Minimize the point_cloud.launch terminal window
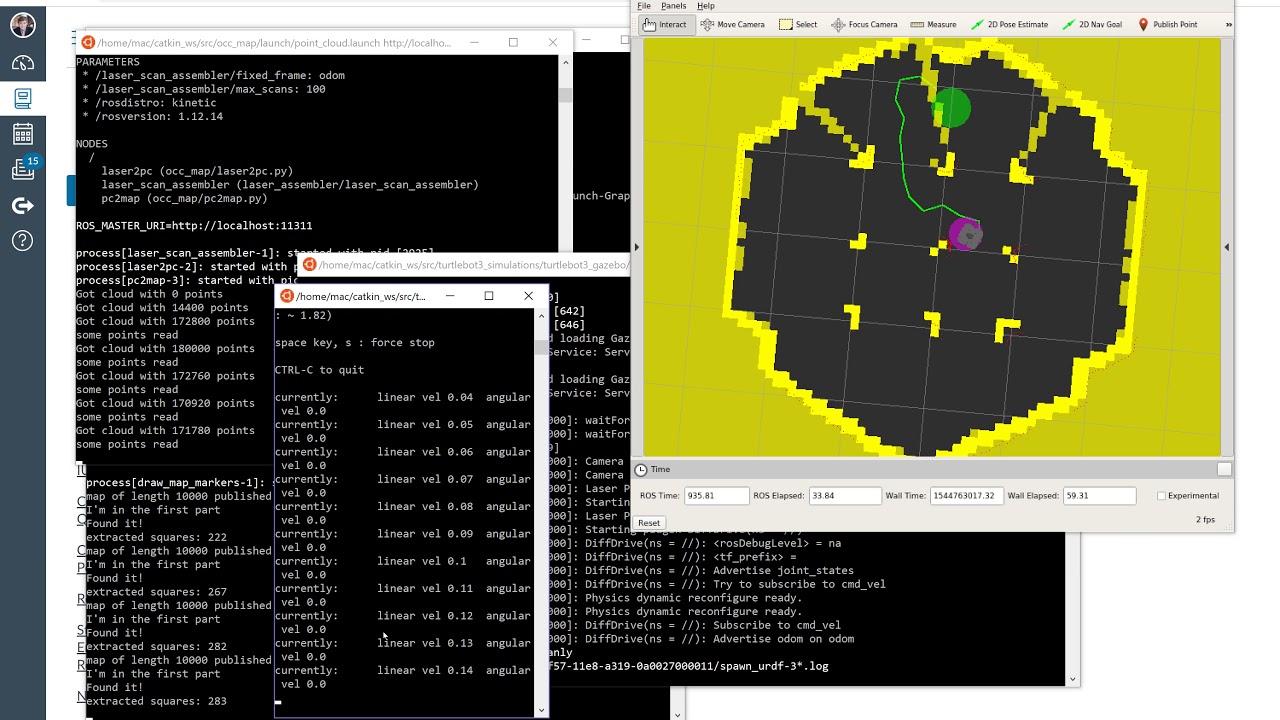 point(475,43)
